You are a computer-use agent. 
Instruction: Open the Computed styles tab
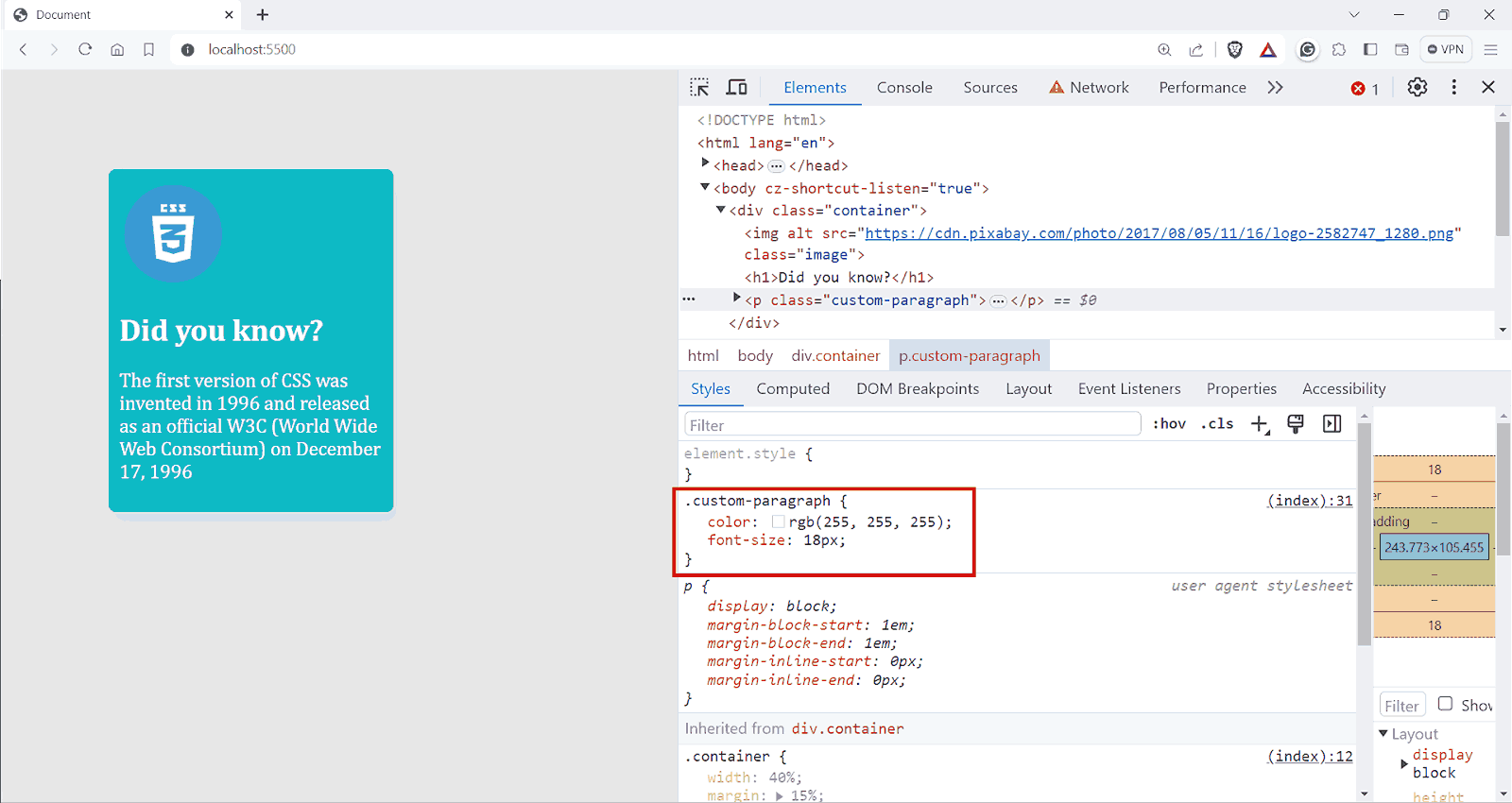[793, 388]
